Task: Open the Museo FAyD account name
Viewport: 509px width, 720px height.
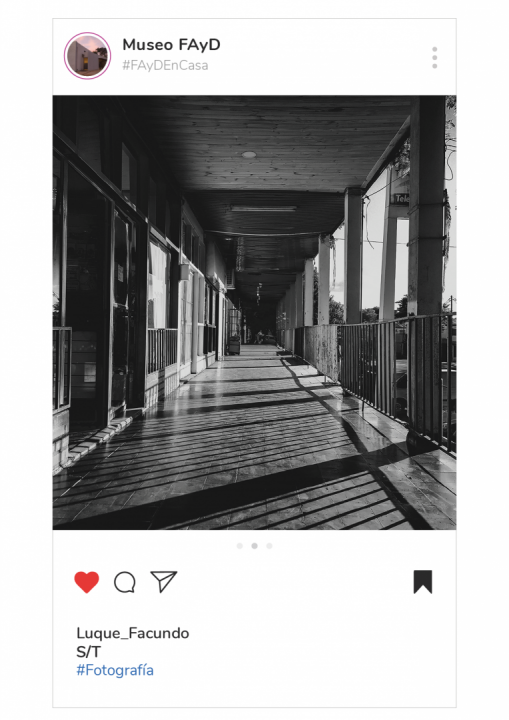Action: click(x=171, y=45)
